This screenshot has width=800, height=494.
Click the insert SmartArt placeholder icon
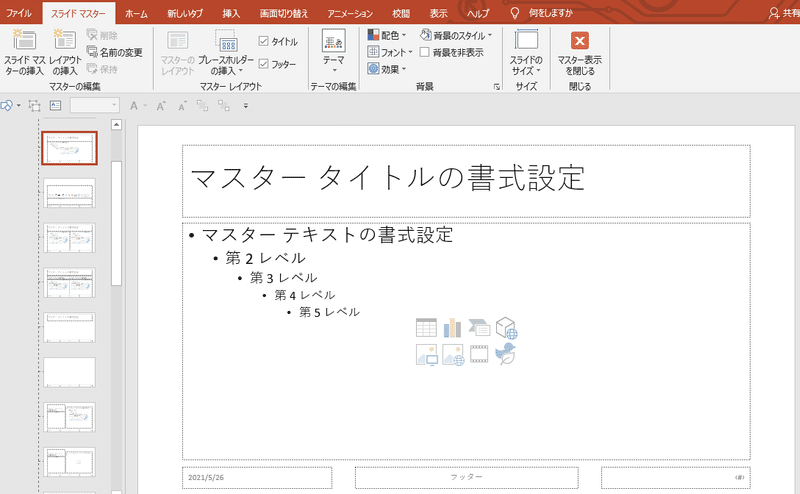pyautogui.click(x=479, y=327)
